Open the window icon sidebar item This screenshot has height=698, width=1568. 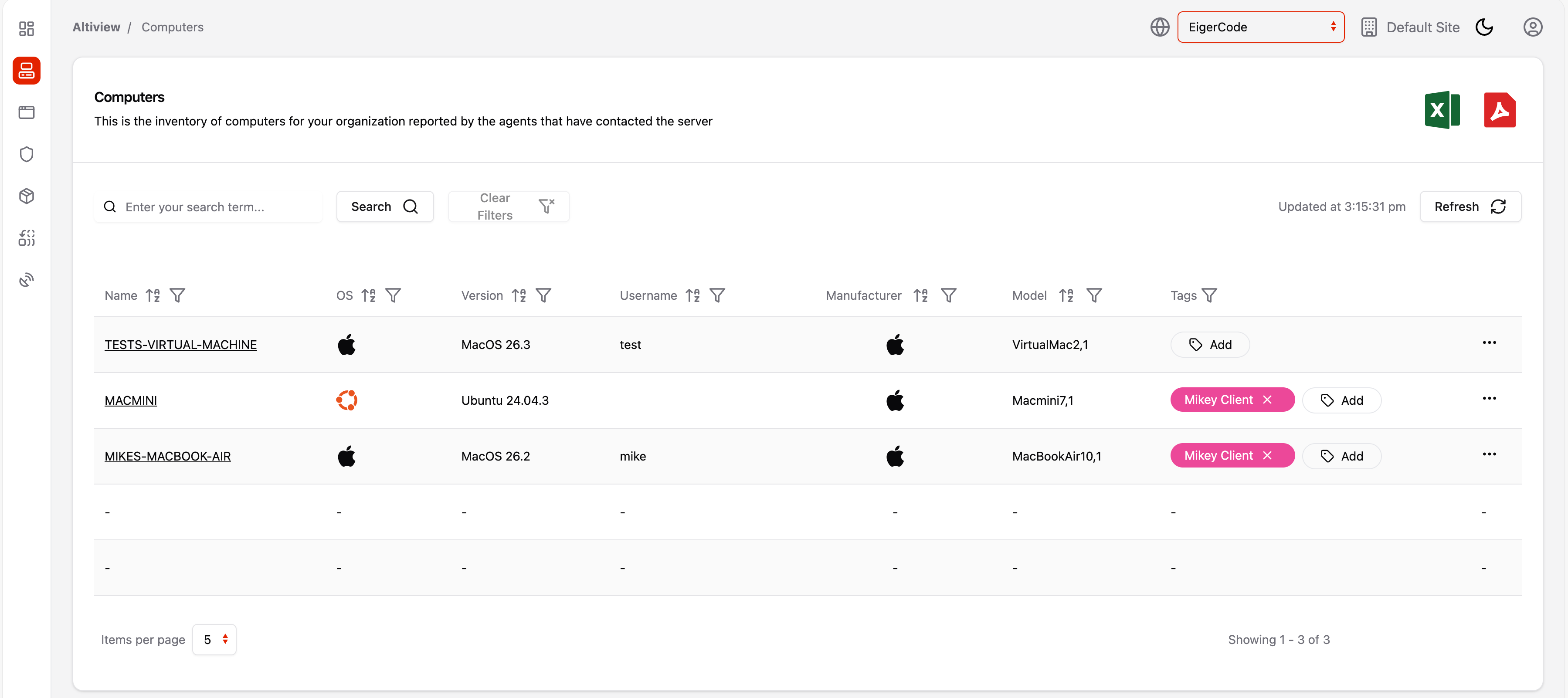[x=26, y=112]
